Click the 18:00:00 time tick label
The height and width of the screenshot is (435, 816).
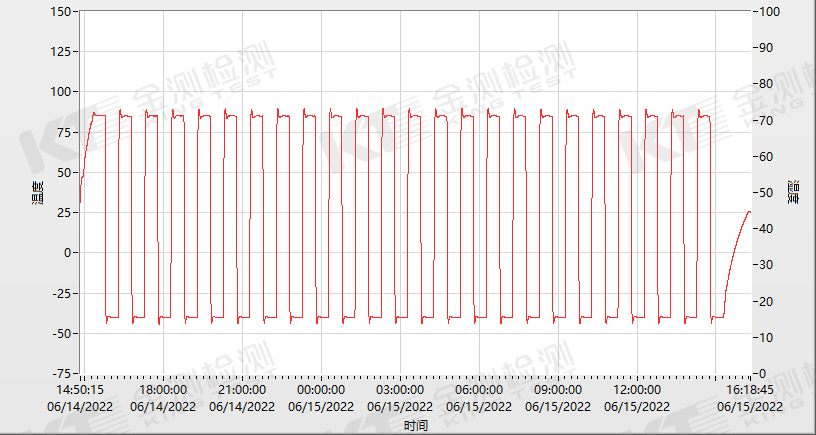(162, 390)
